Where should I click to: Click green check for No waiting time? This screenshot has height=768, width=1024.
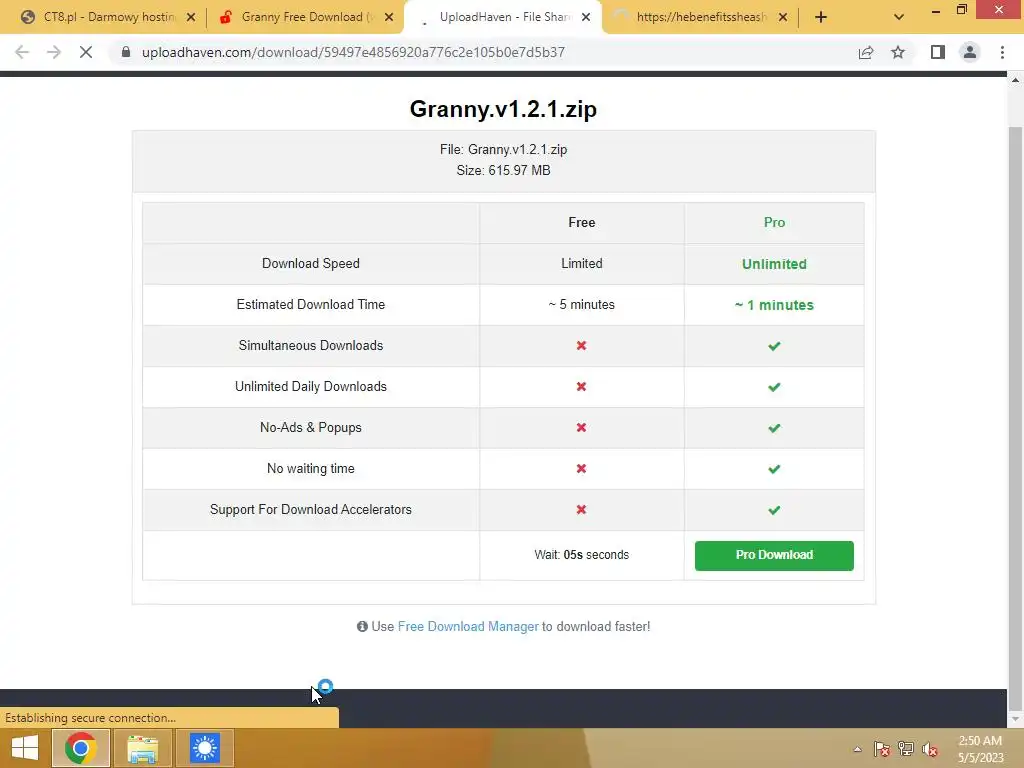tap(774, 469)
